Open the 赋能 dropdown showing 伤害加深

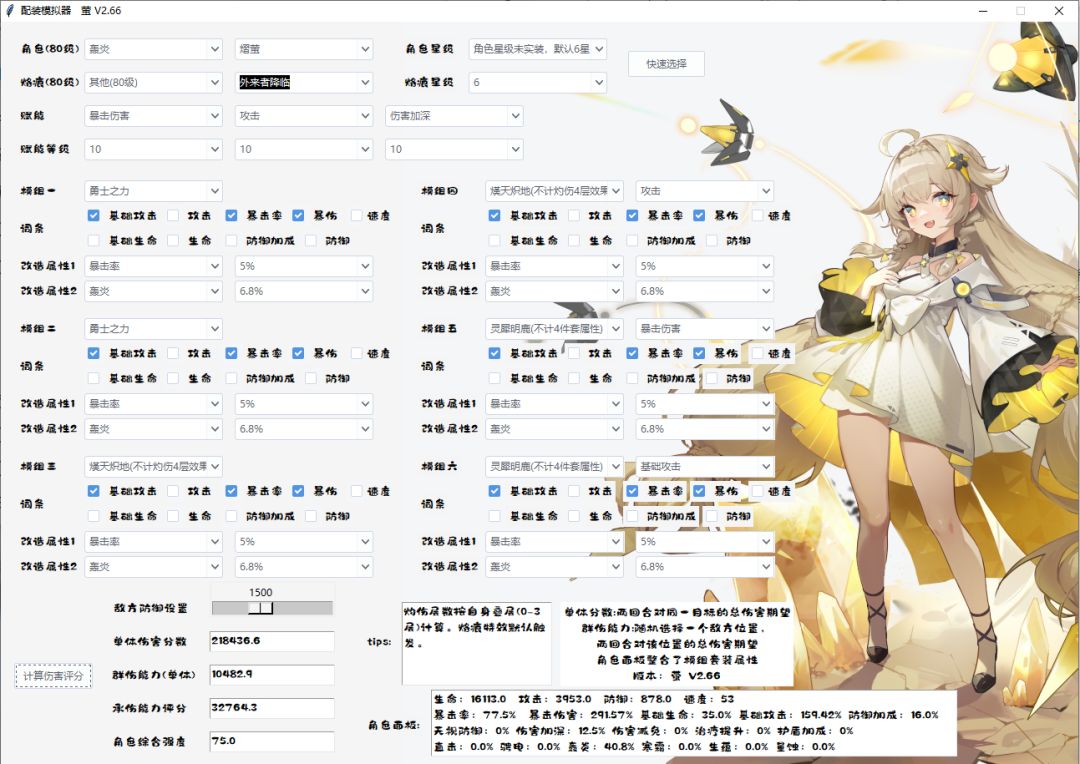coord(454,116)
